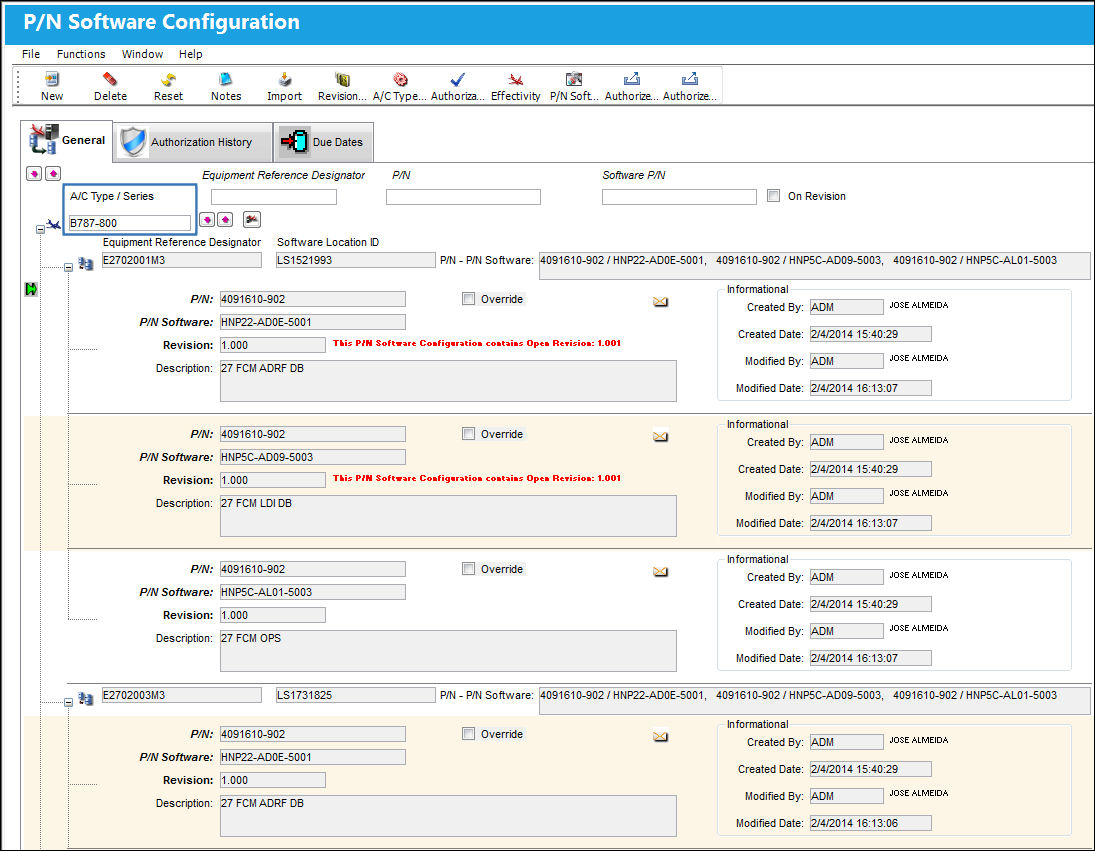Click the Description box 27 FCM LDI DB
Screen dimensions: 1095x851
[448, 516]
